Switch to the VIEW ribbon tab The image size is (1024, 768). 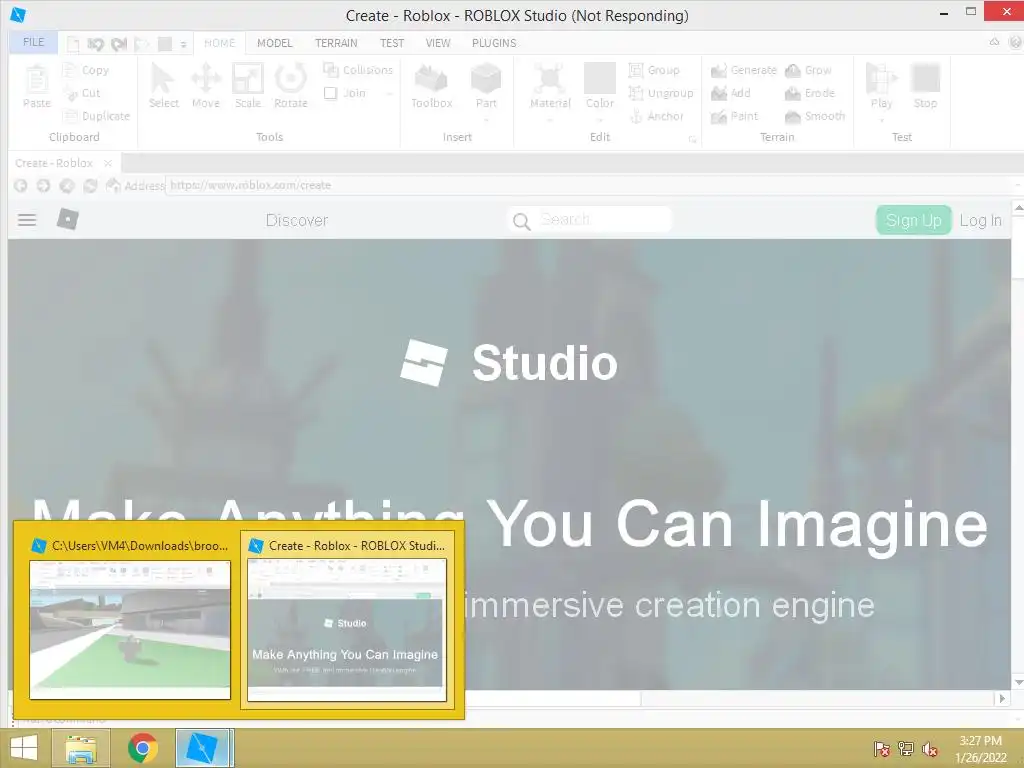[438, 43]
